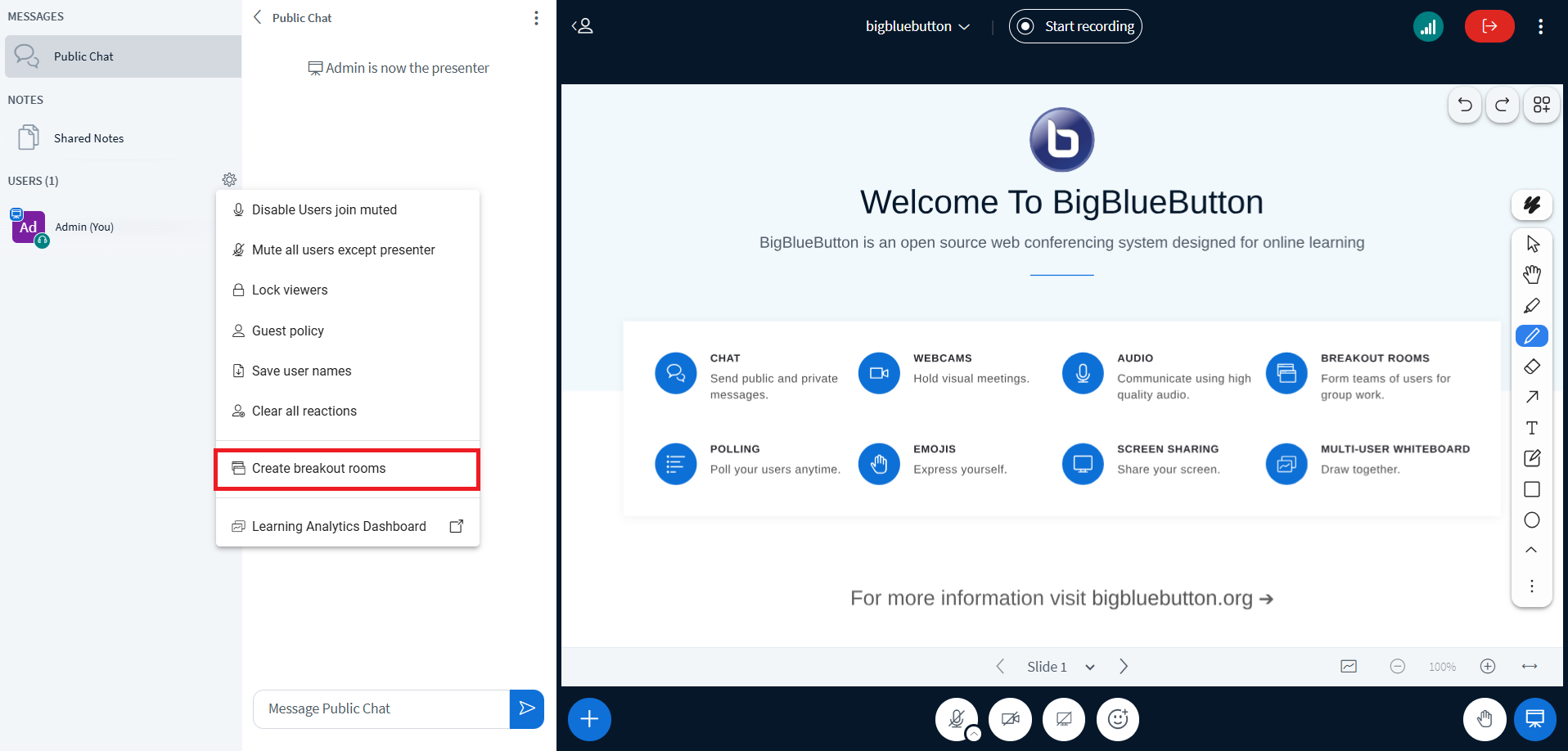The image size is (1568, 751).
Task: Toggle multi-user whiteboard access icon
Action: point(1542,105)
